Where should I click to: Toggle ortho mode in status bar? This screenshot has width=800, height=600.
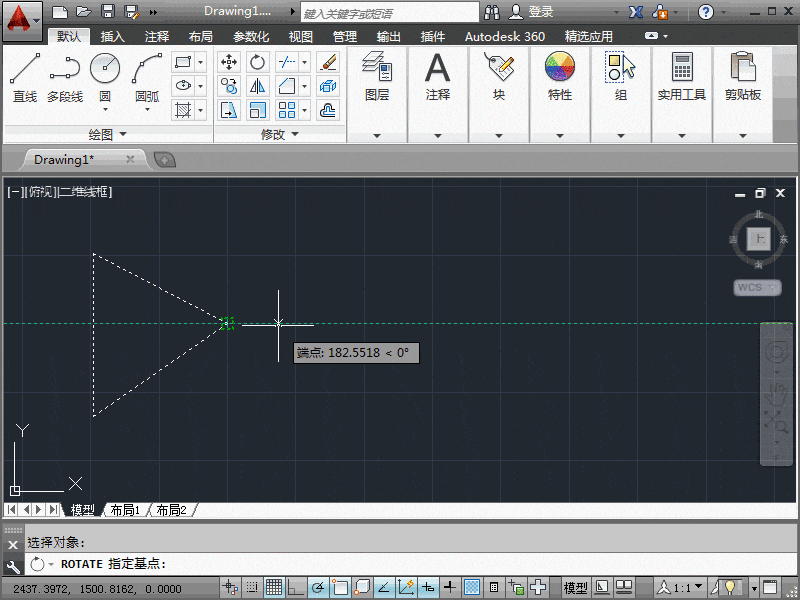click(298, 587)
